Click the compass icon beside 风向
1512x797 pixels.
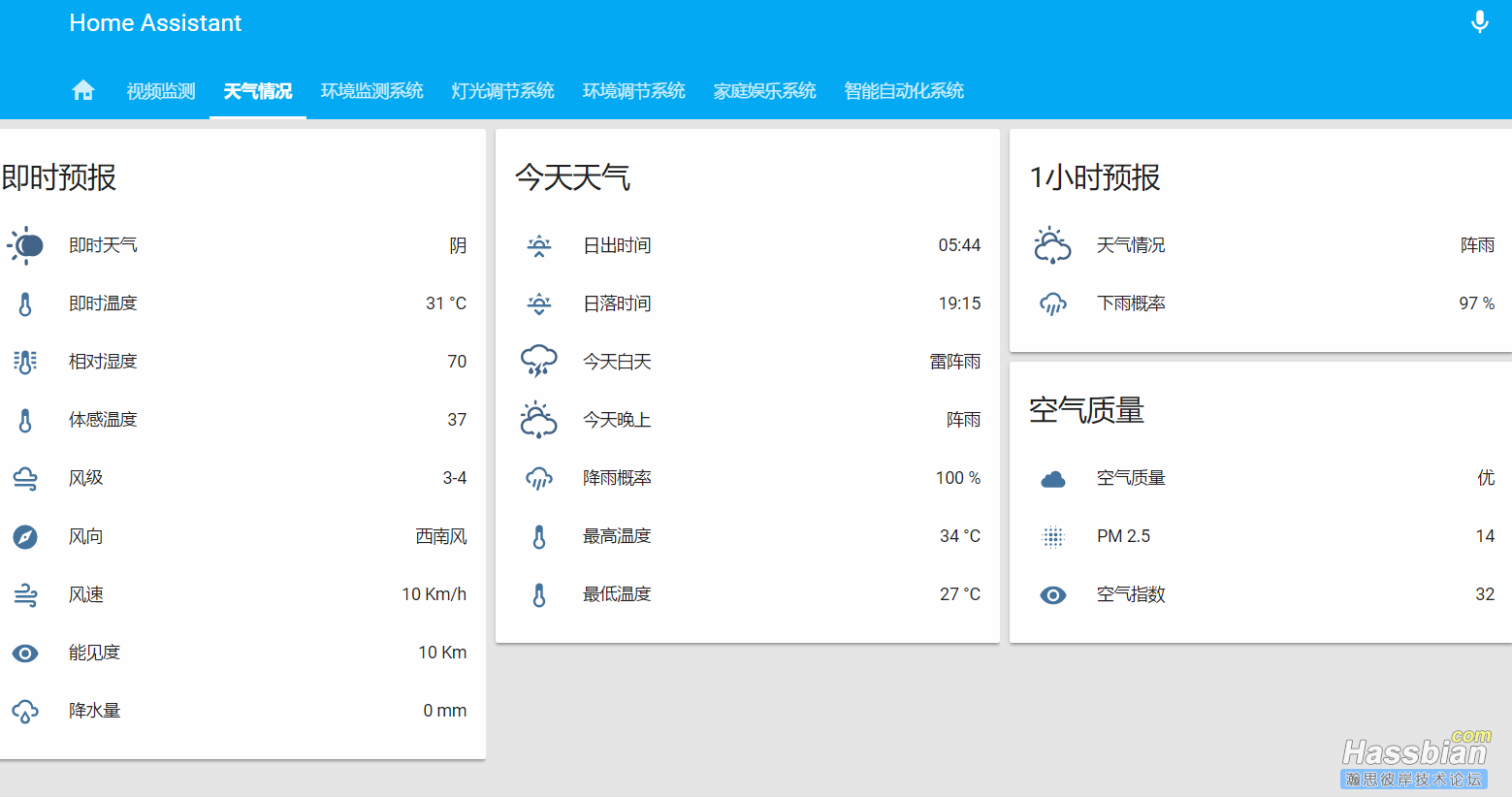pyautogui.click(x=25, y=536)
